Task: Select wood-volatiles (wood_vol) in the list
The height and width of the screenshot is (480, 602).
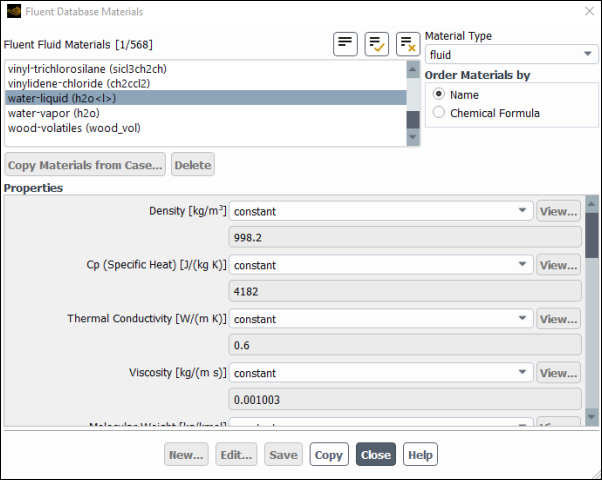Action: pyautogui.click(x=205, y=128)
